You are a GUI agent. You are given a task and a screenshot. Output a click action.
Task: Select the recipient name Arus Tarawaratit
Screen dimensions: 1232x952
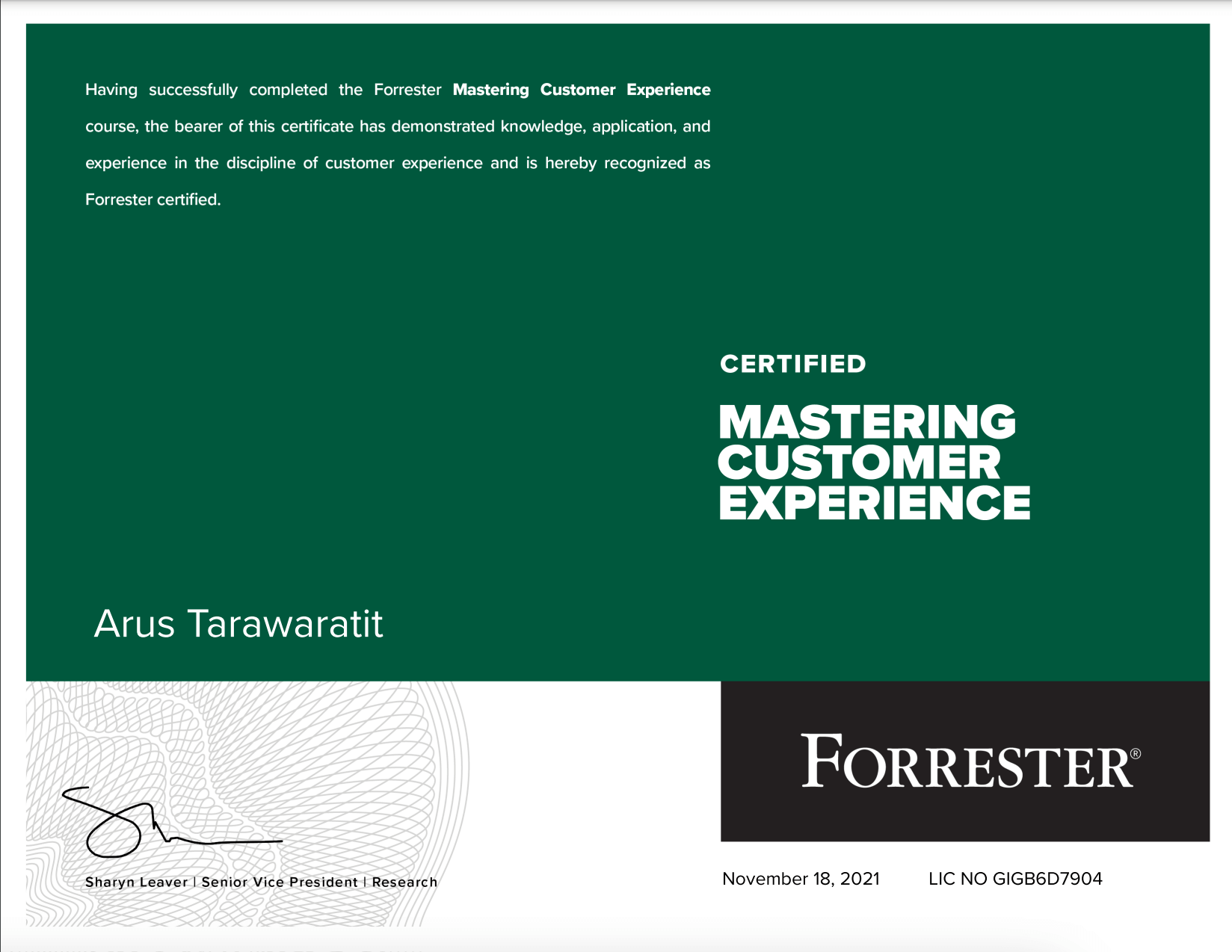click(x=238, y=624)
